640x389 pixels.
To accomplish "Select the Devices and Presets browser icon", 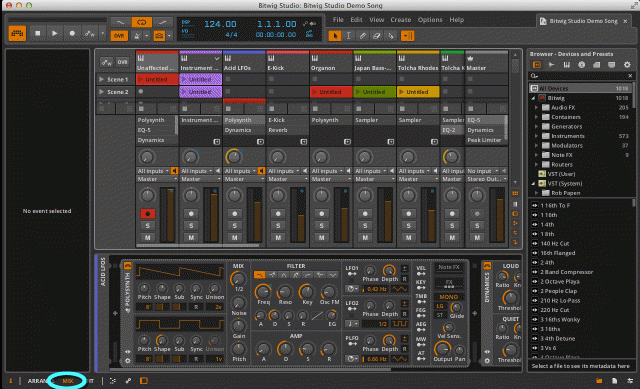I will [x=537, y=64].
